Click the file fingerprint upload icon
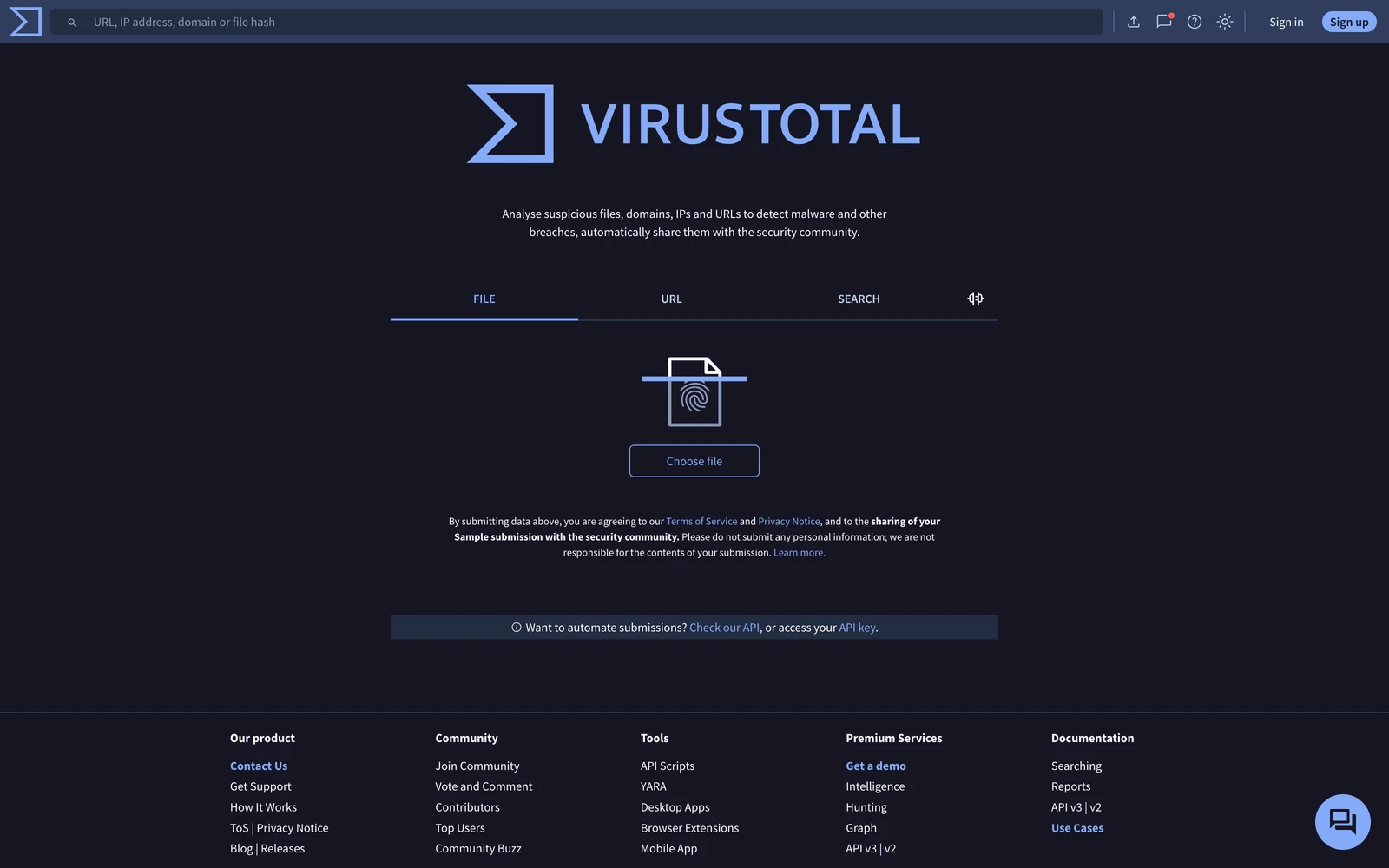This screenshot has width=1389, height=868. 694,391
